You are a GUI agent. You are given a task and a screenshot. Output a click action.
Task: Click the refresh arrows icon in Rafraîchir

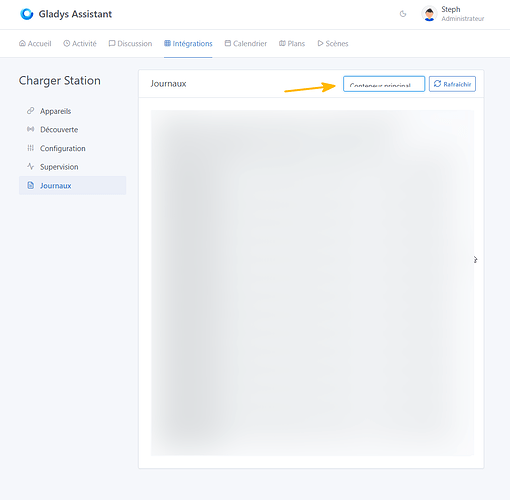[437, 84]
